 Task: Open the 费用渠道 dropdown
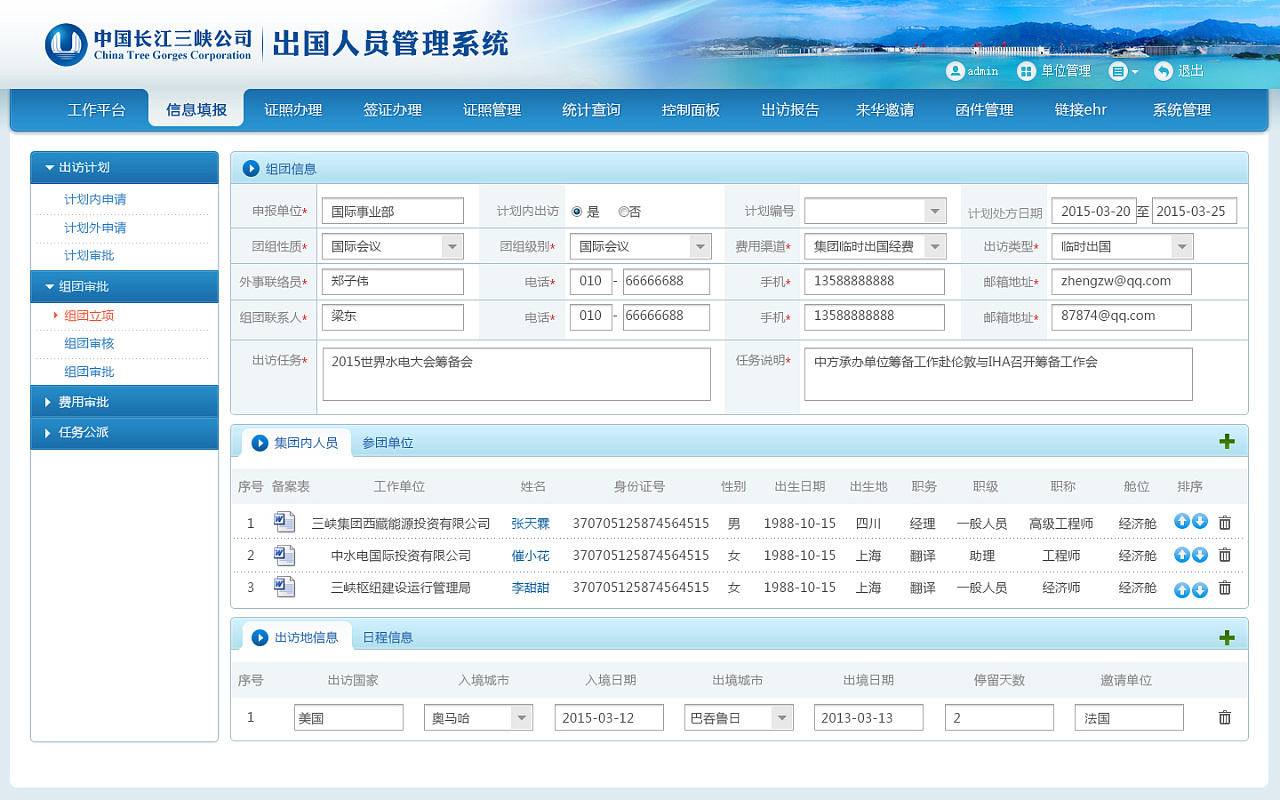pos(934,245)
